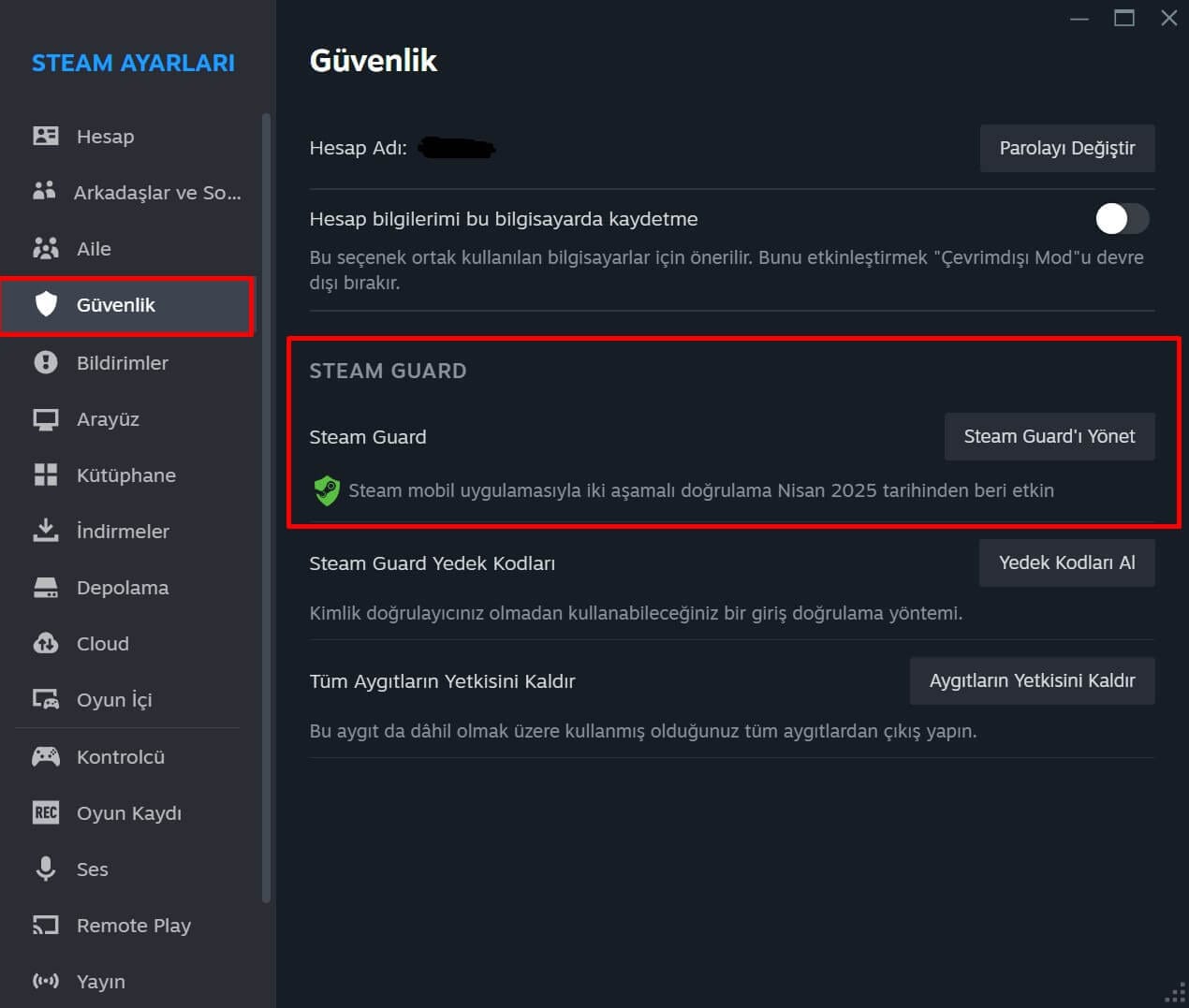
Task: Open the Aile family icon in sidebar
Action: [x=45, y=249]
